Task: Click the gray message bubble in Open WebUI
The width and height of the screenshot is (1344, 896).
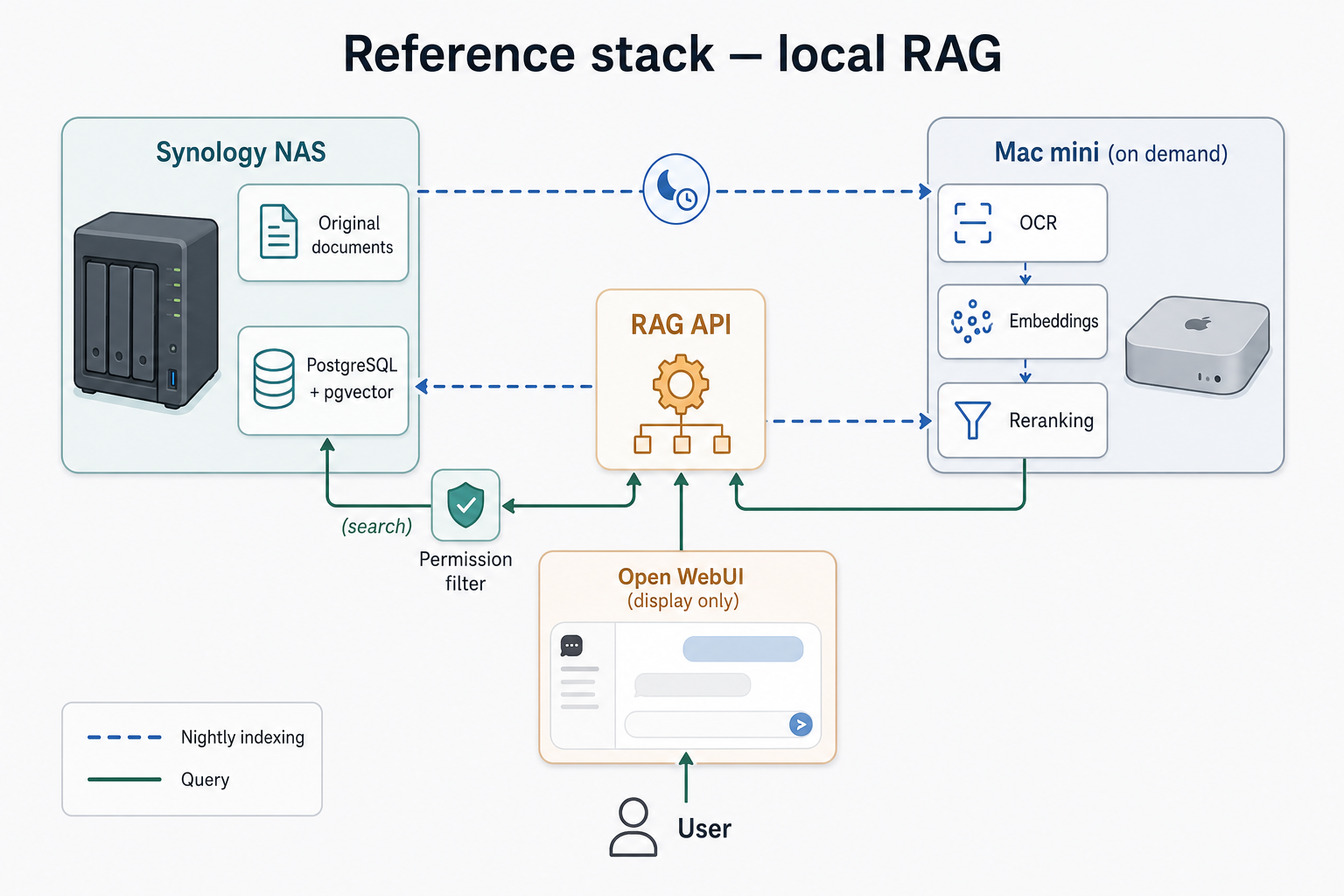Action: pos(692,685)
